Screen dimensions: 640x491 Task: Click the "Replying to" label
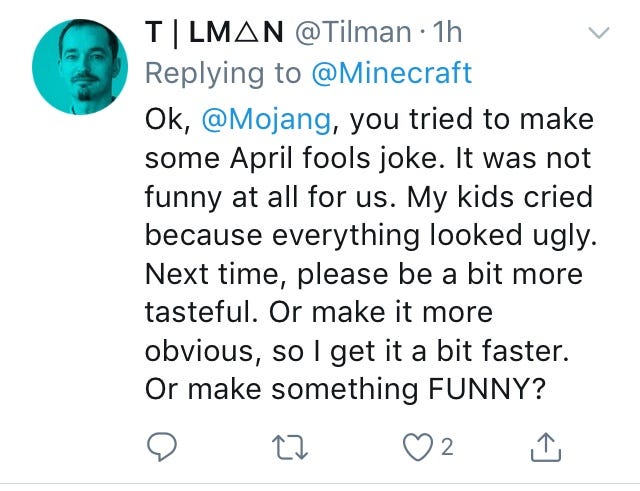point(223,74)
